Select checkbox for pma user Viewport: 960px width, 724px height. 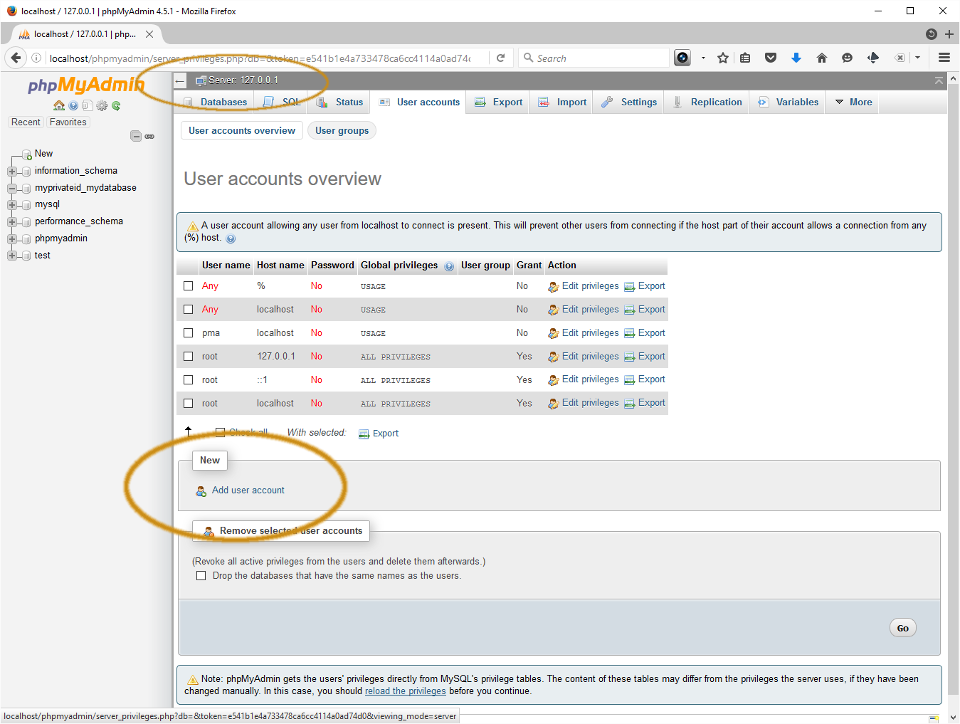tap(189, 333)
